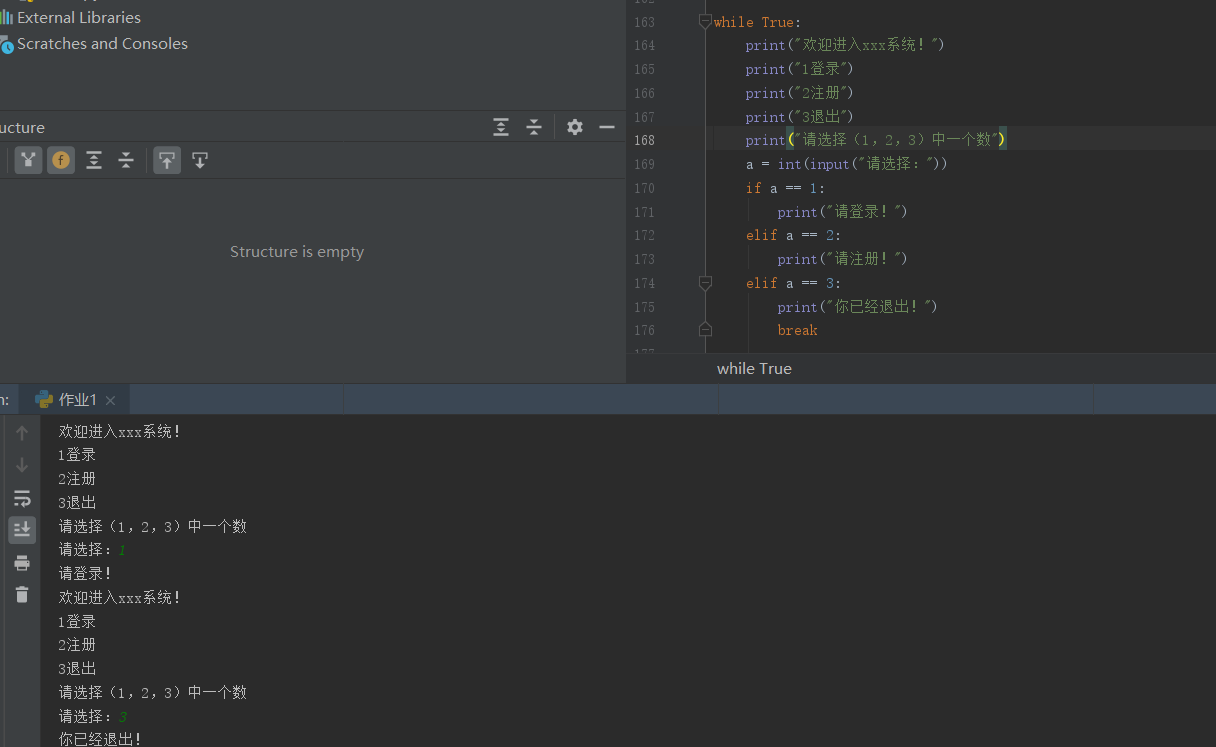Select Expand All in the Structure toolbar
The height and width of the screenshot is (747, 1216).
coord(93,160)
